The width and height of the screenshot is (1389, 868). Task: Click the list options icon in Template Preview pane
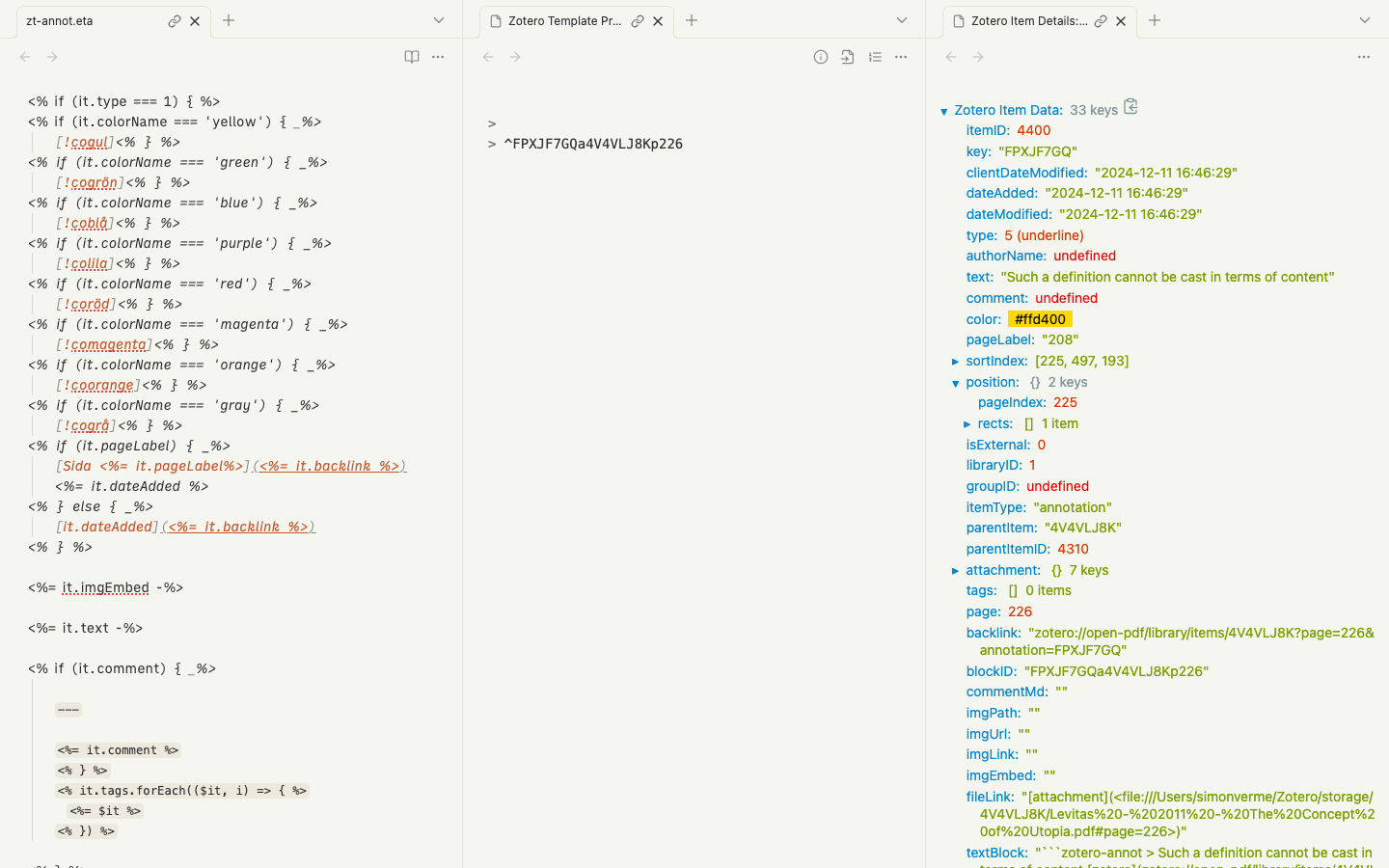click(x=875, y=57)
